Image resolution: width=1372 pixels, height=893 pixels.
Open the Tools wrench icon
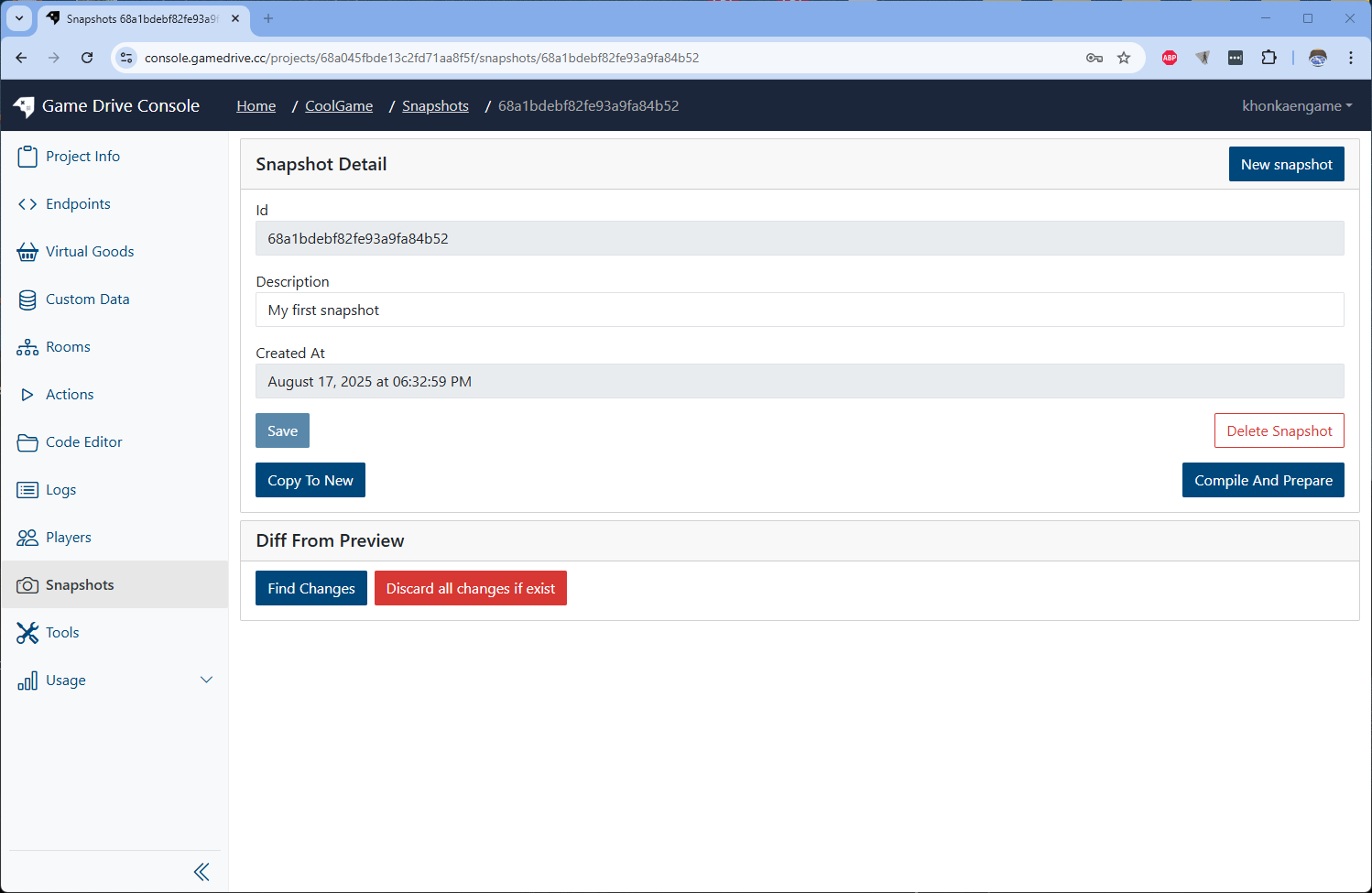27,633
